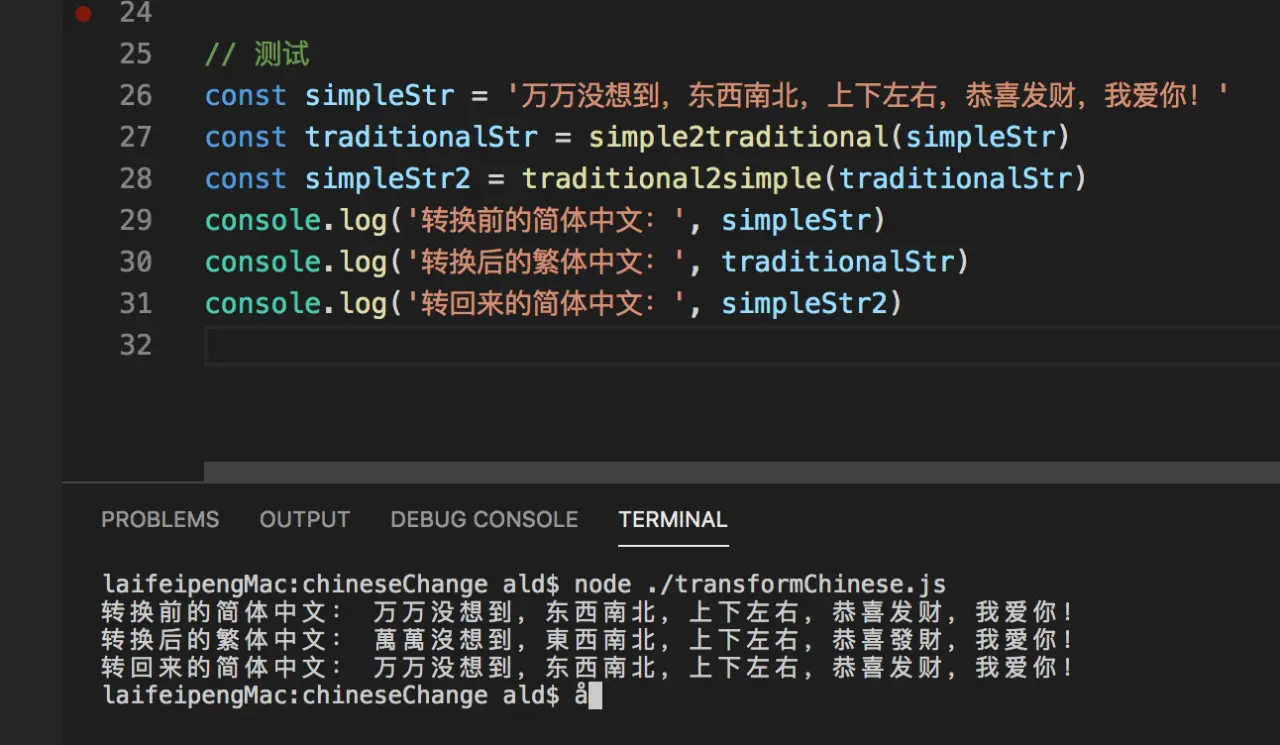Click traditionalStr declaration name on line 27
The height and width of the screenshot is (745, 1280).
point(421,137)
